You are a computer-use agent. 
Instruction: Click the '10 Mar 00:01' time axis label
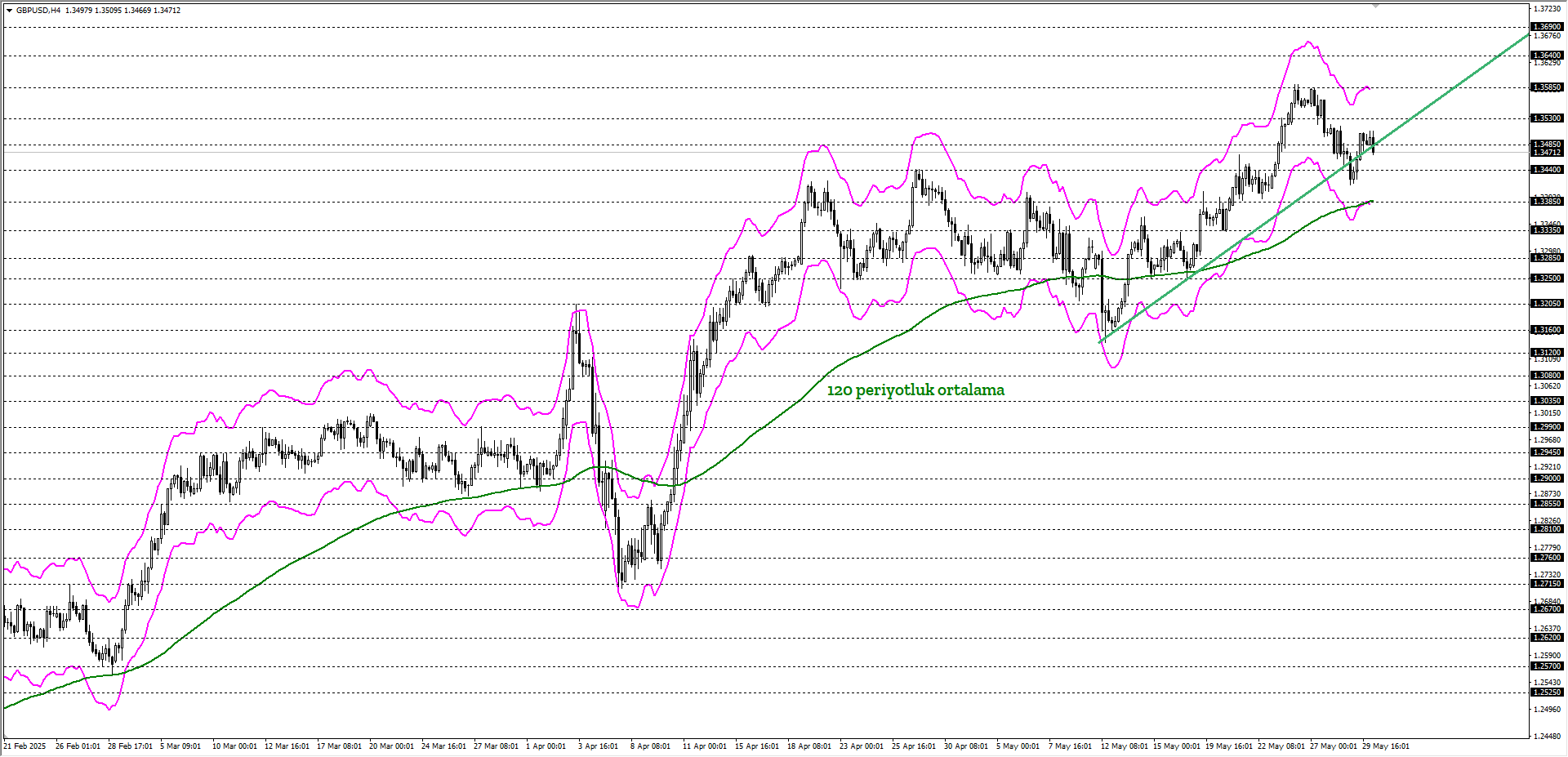tap(234, 746)
